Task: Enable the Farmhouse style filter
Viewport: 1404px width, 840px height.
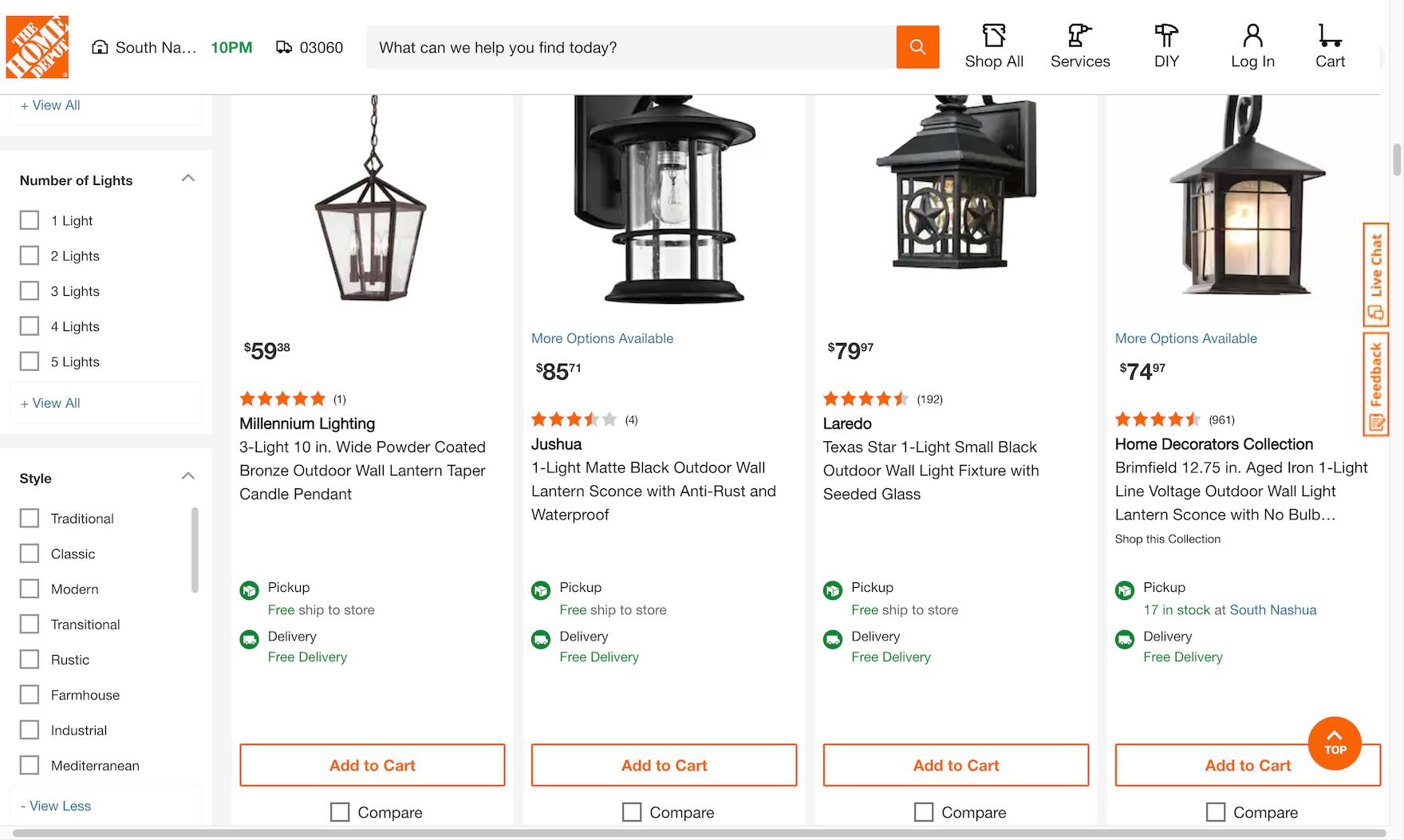Action: coord(30,695)
